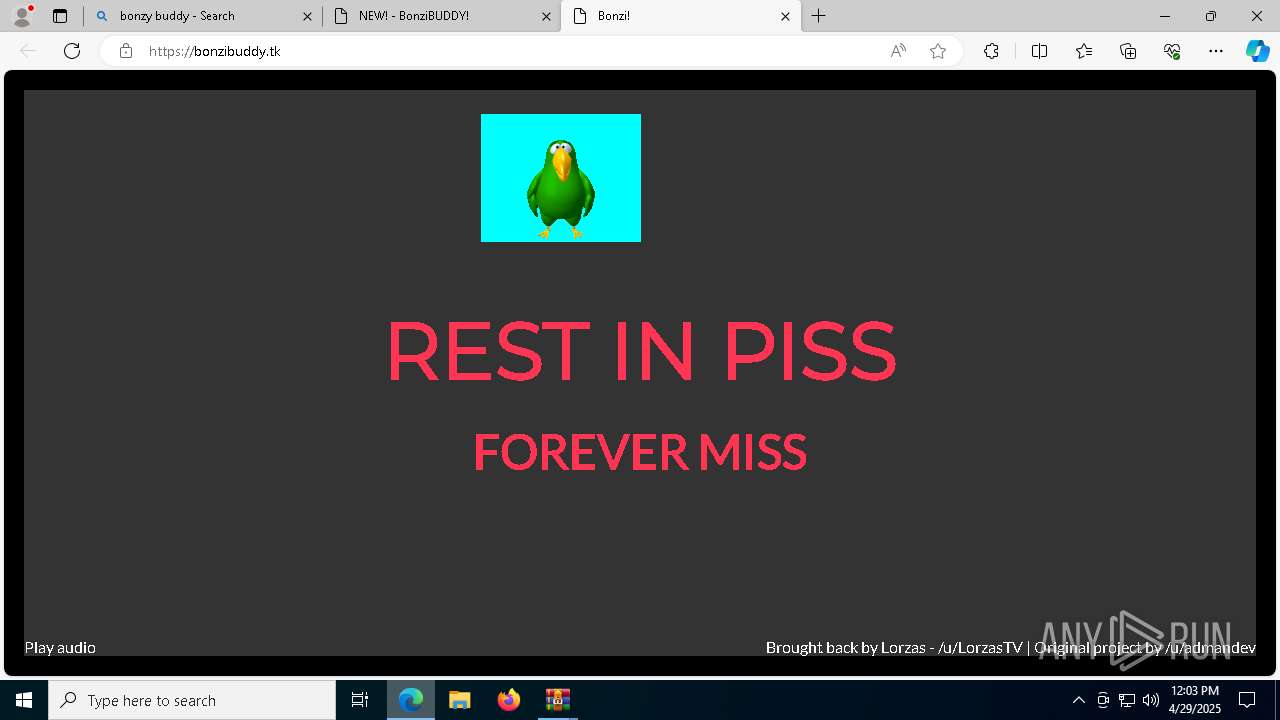The width and height of the screenshot is (1280, 720).
Task: Restore down the Edge window
Action: [1211, 16]
